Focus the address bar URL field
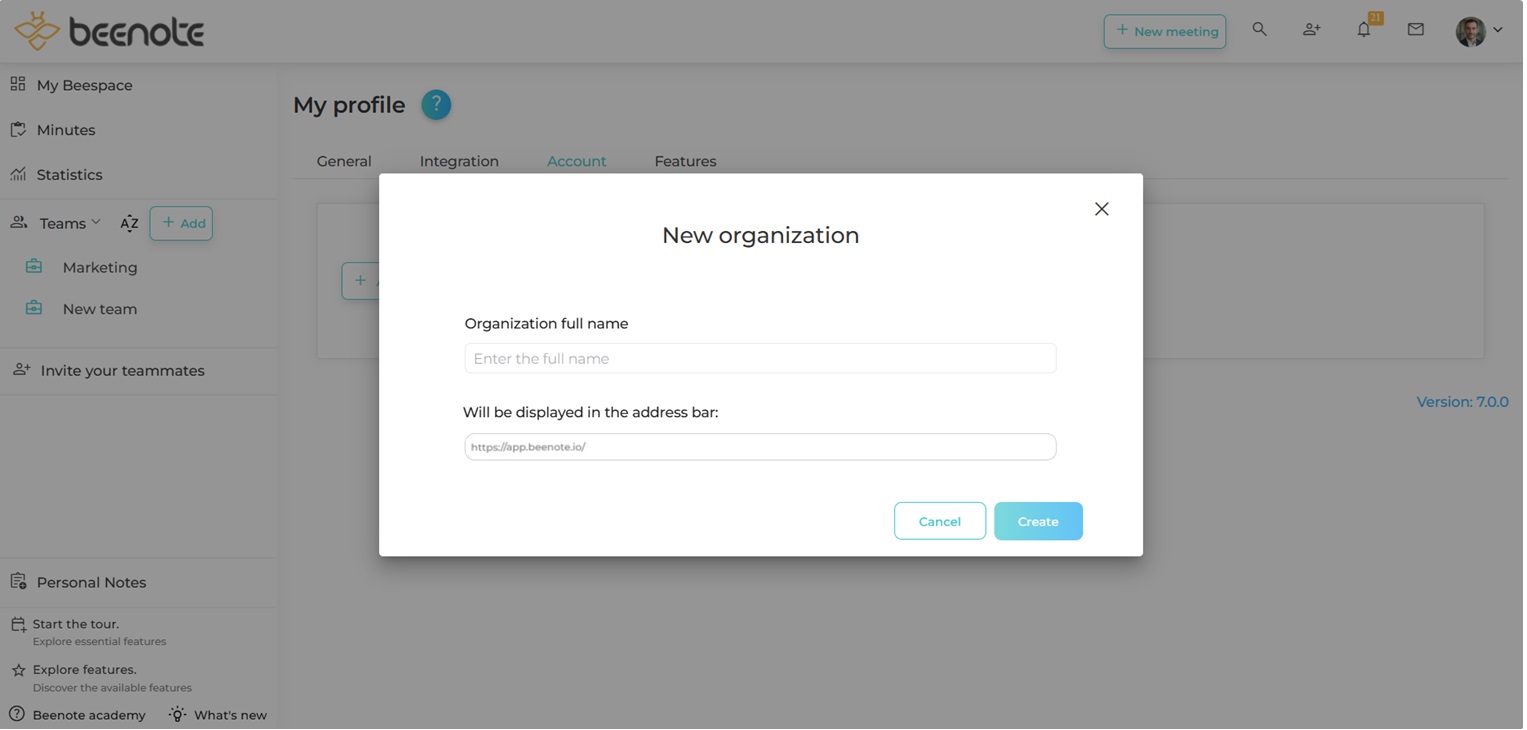Viewport: 1527px width, 730px height. pyautogui.click(x=762, y=448)
